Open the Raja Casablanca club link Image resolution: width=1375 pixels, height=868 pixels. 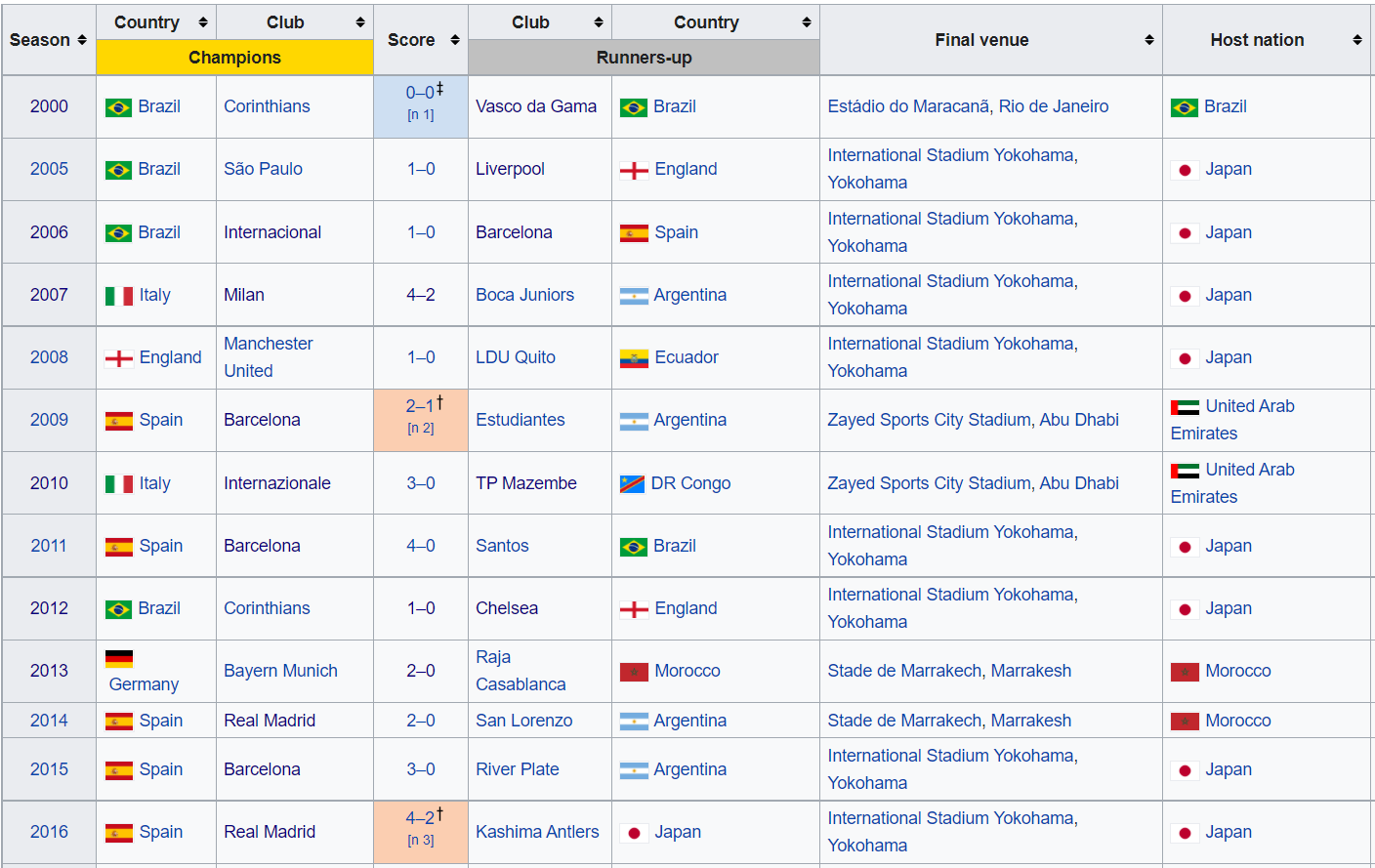click(521, 671)
